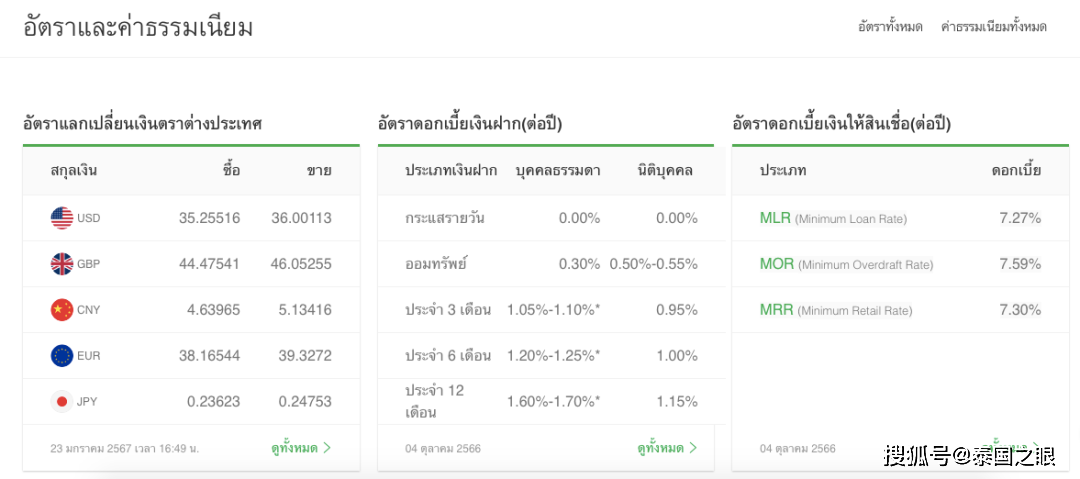
Task: Click the chevron arrow beside exchange rates ดูทั้งหมด
Action: [x=327, y=448]
